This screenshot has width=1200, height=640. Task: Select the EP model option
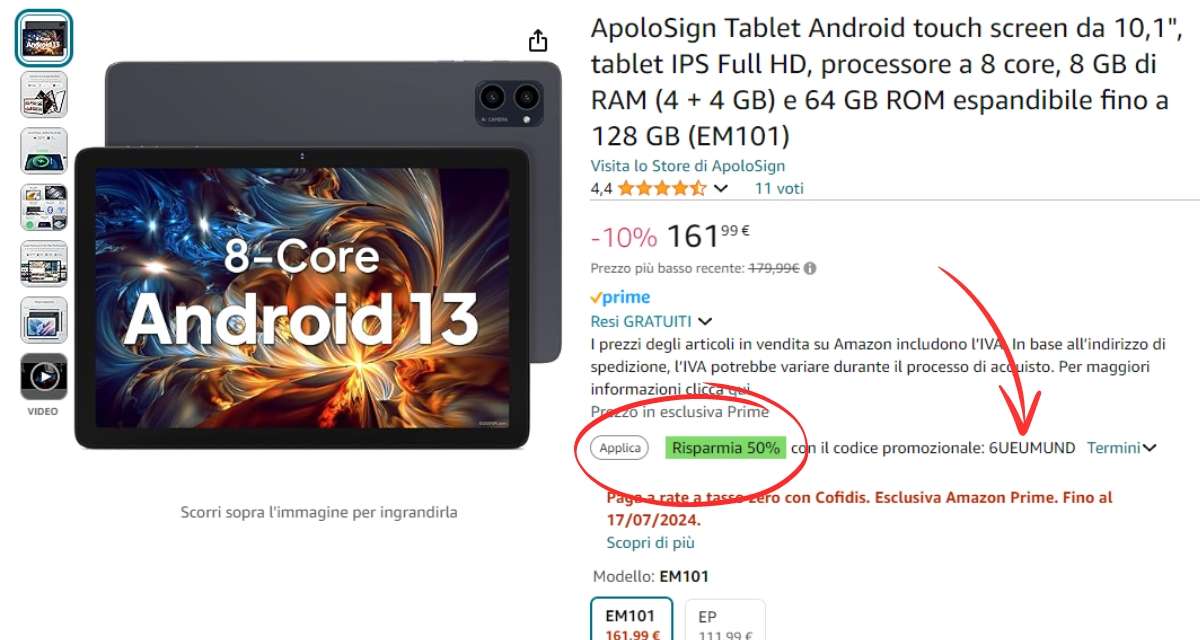725,620
